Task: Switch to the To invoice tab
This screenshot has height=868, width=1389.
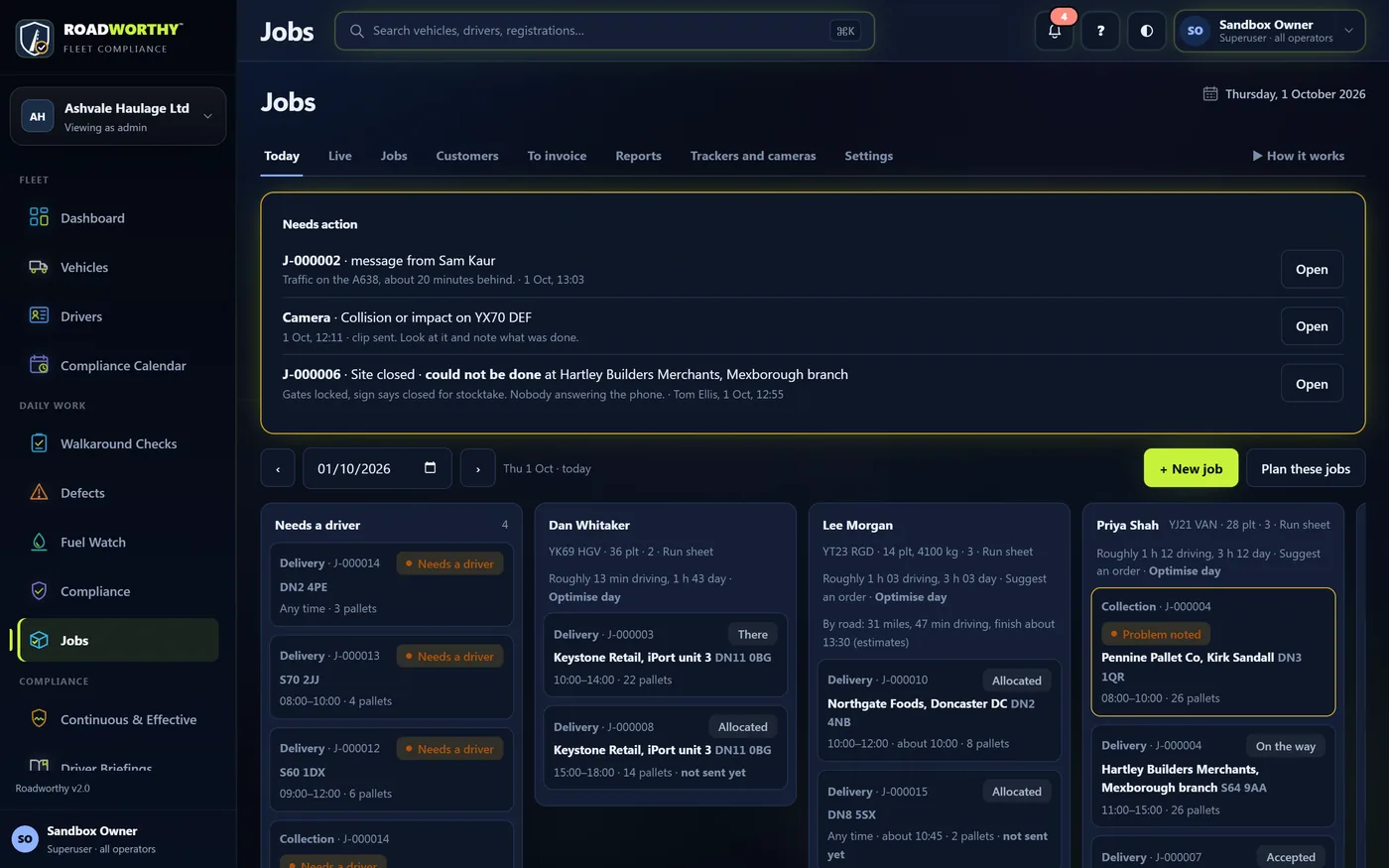Action: coord(557,156)
